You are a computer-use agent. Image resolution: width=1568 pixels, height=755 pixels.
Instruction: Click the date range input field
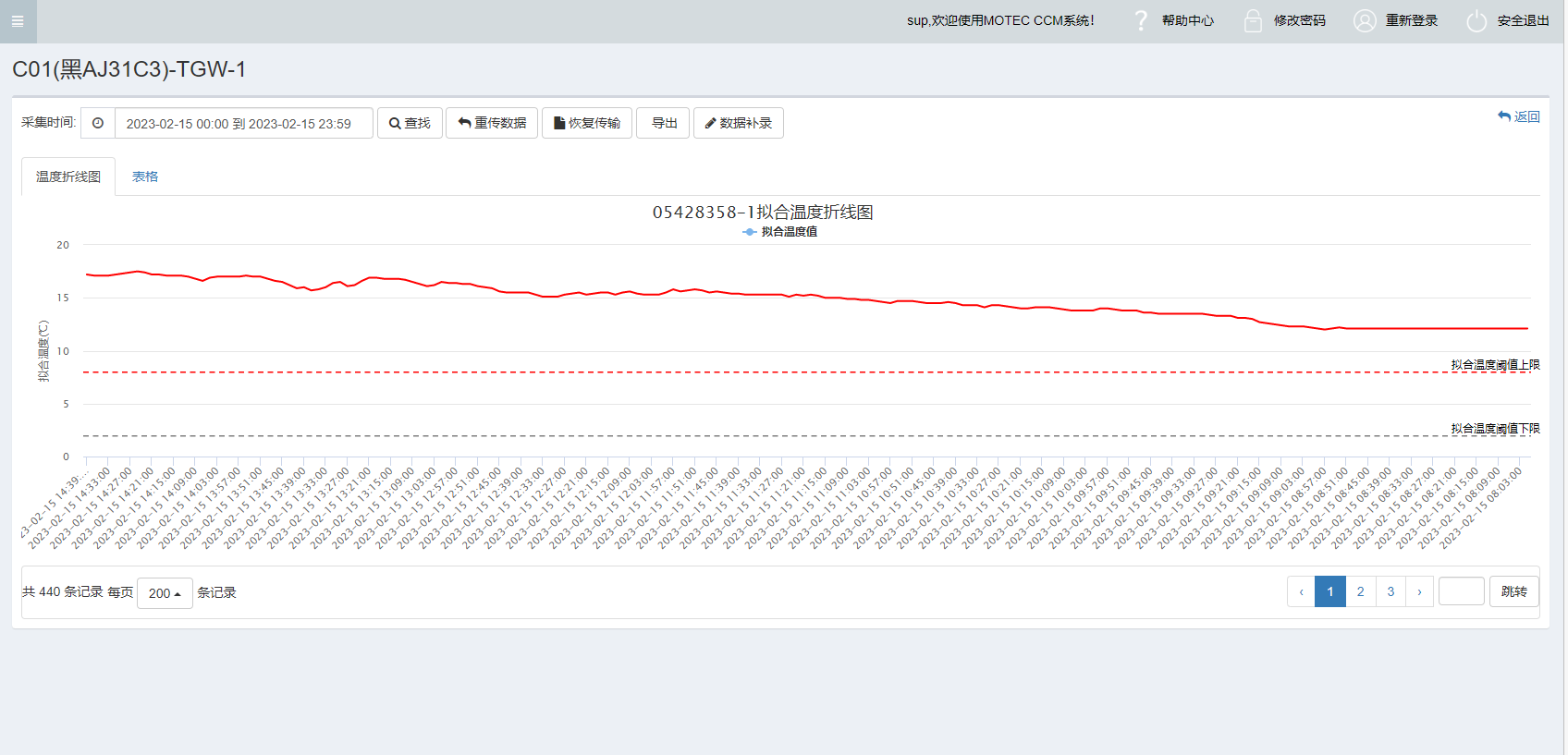[243, 123]
